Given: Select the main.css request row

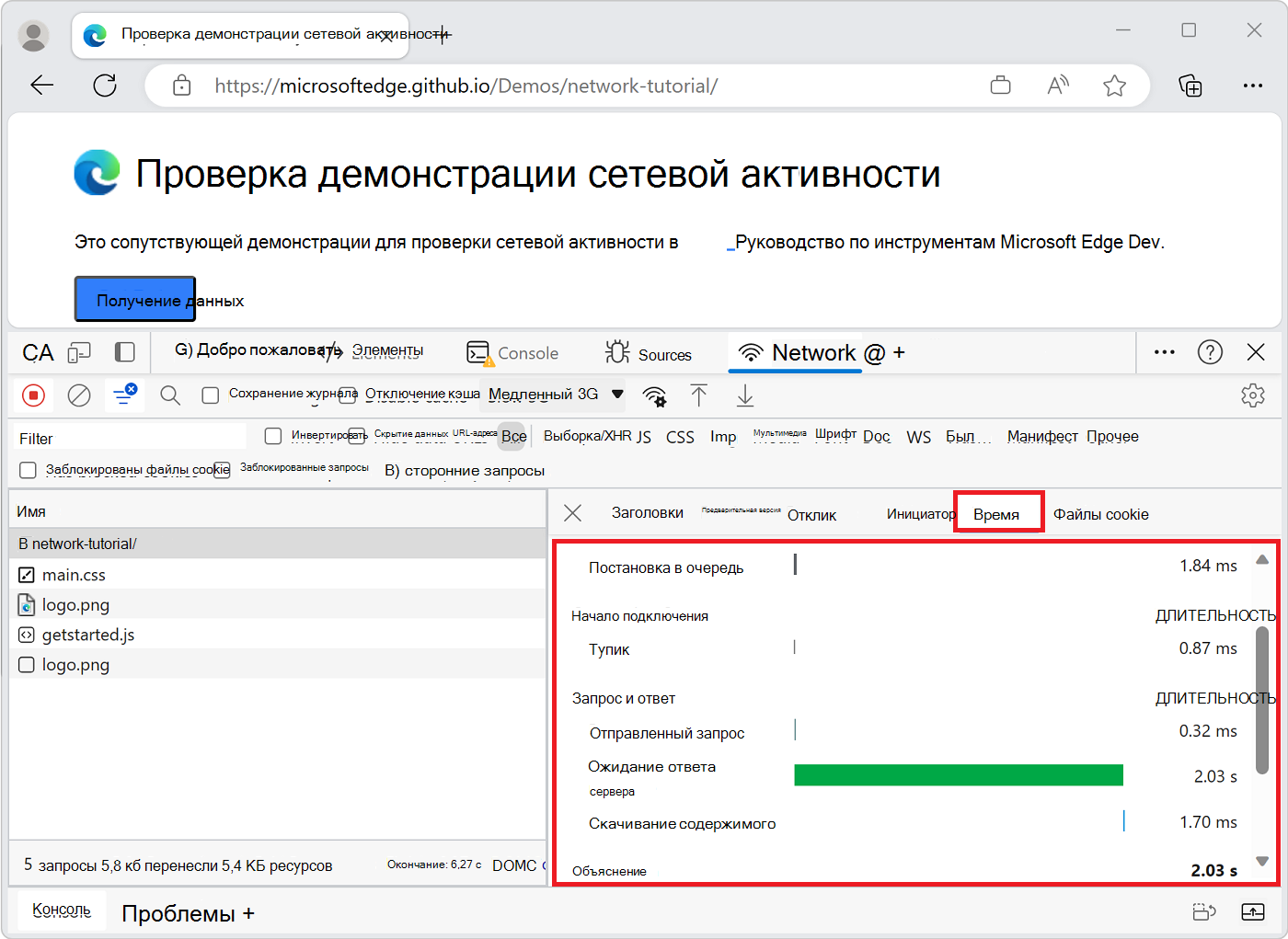Looking at the screenshot, I should (x=278, y=574).
